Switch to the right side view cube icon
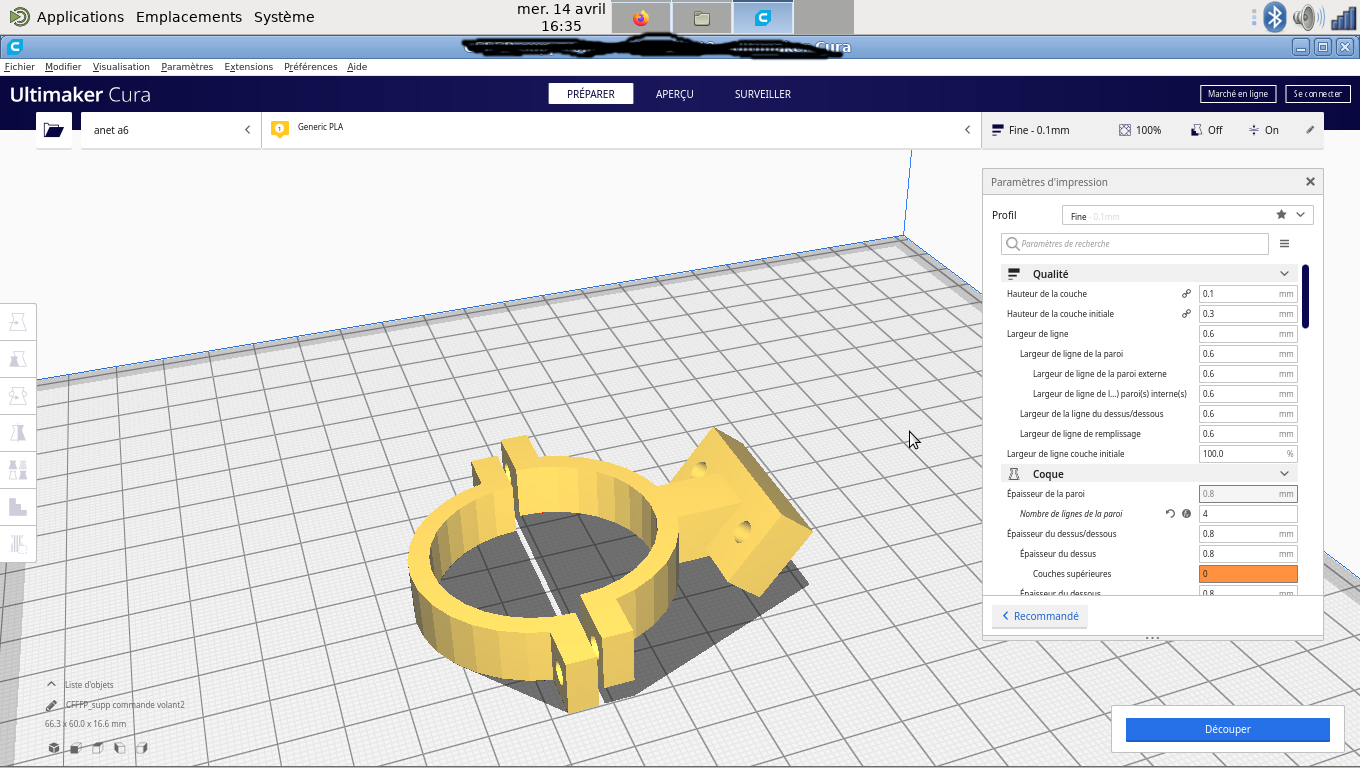 pos(142,748)
